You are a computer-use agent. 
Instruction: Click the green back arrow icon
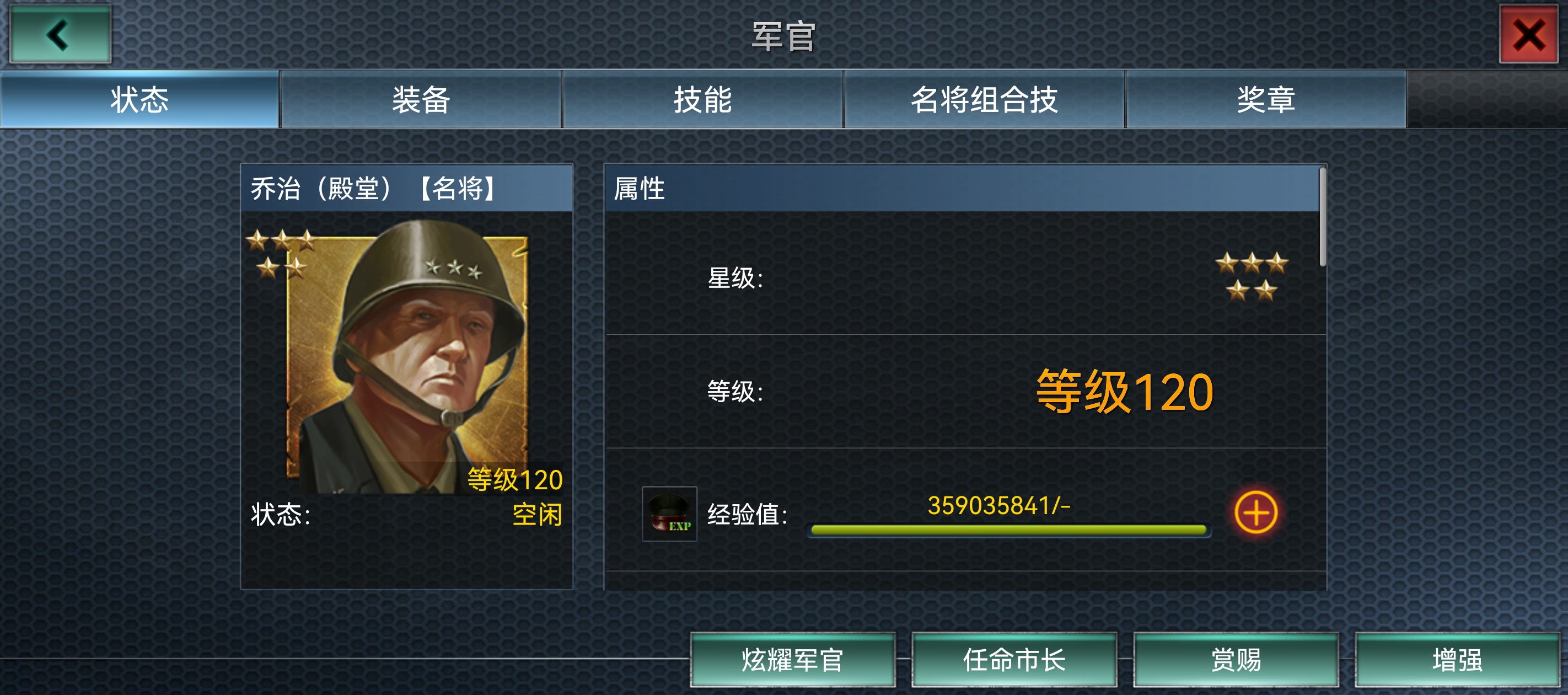[60, 34]
